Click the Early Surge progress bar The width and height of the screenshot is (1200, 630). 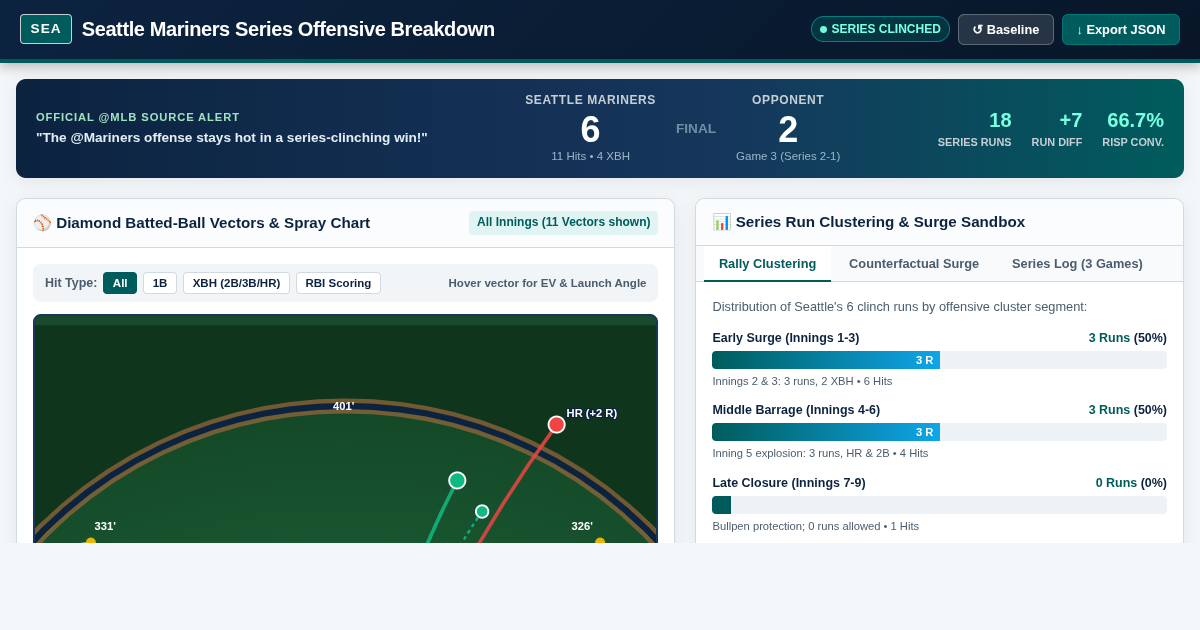point(939,360)
